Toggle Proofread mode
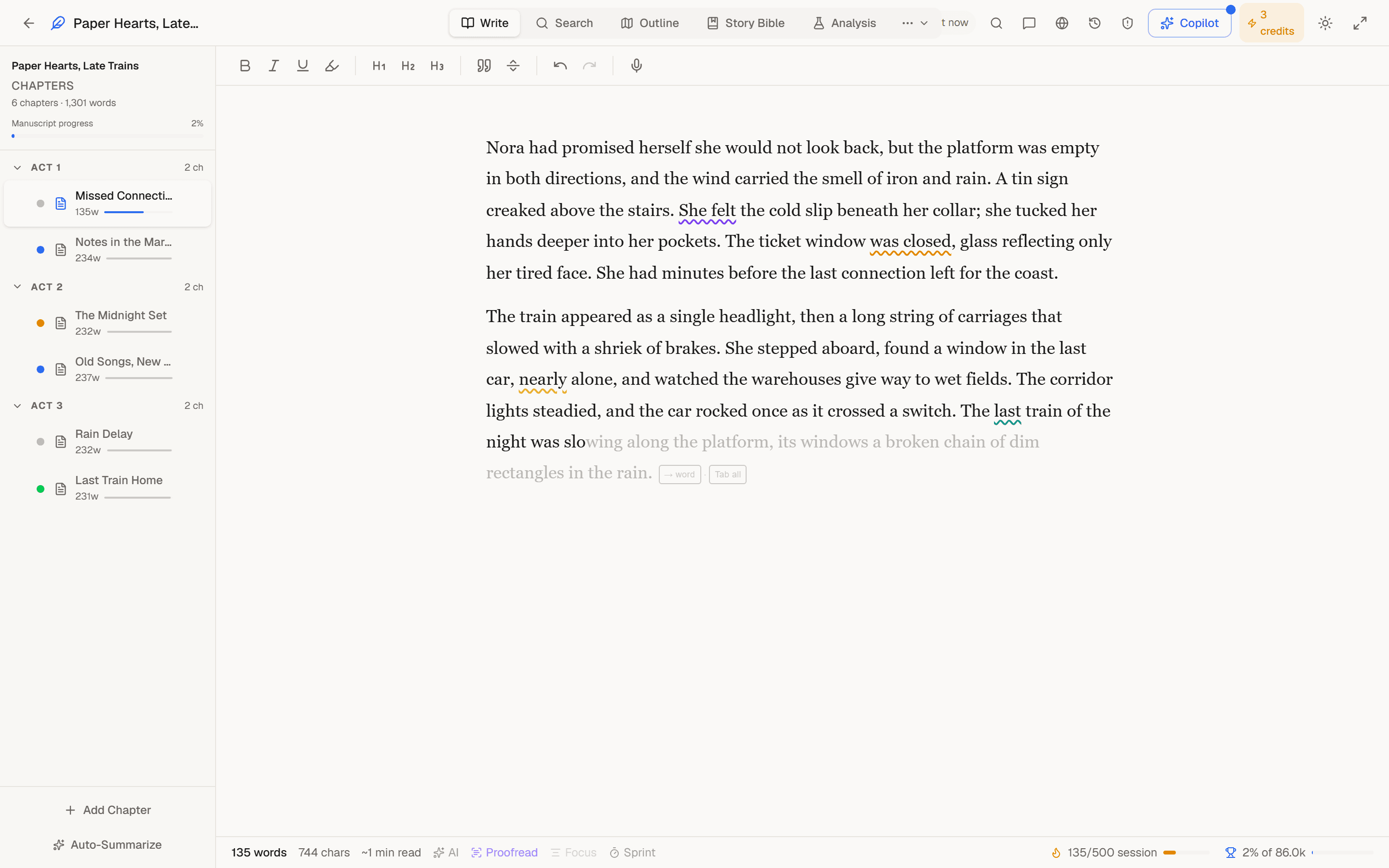Image resolution: width=1389 pixels, height=868 pixels. click(504, 853)
